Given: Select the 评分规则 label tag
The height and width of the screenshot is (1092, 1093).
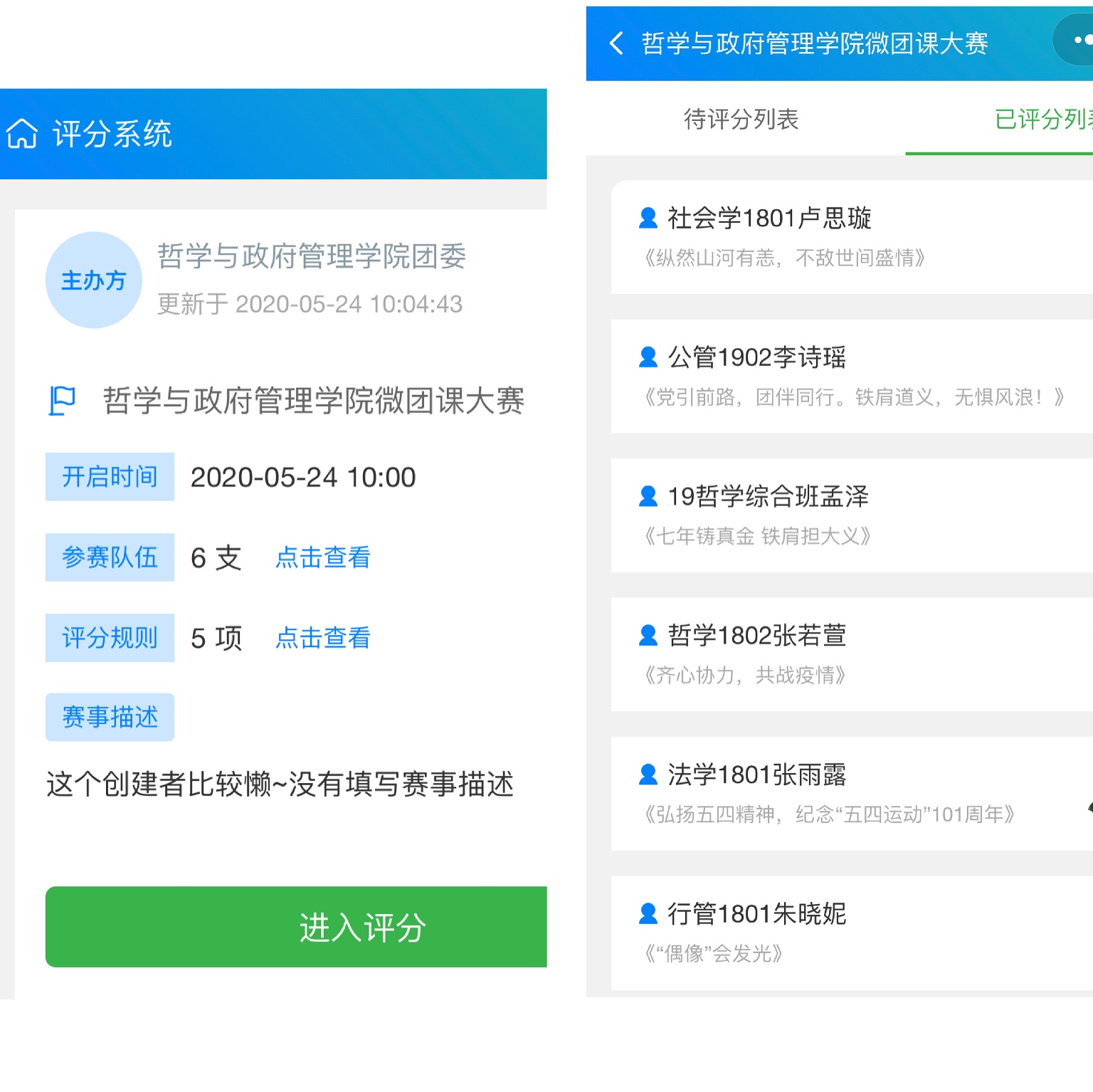Looking at the screenshot, I should click(x=110, y=638).
